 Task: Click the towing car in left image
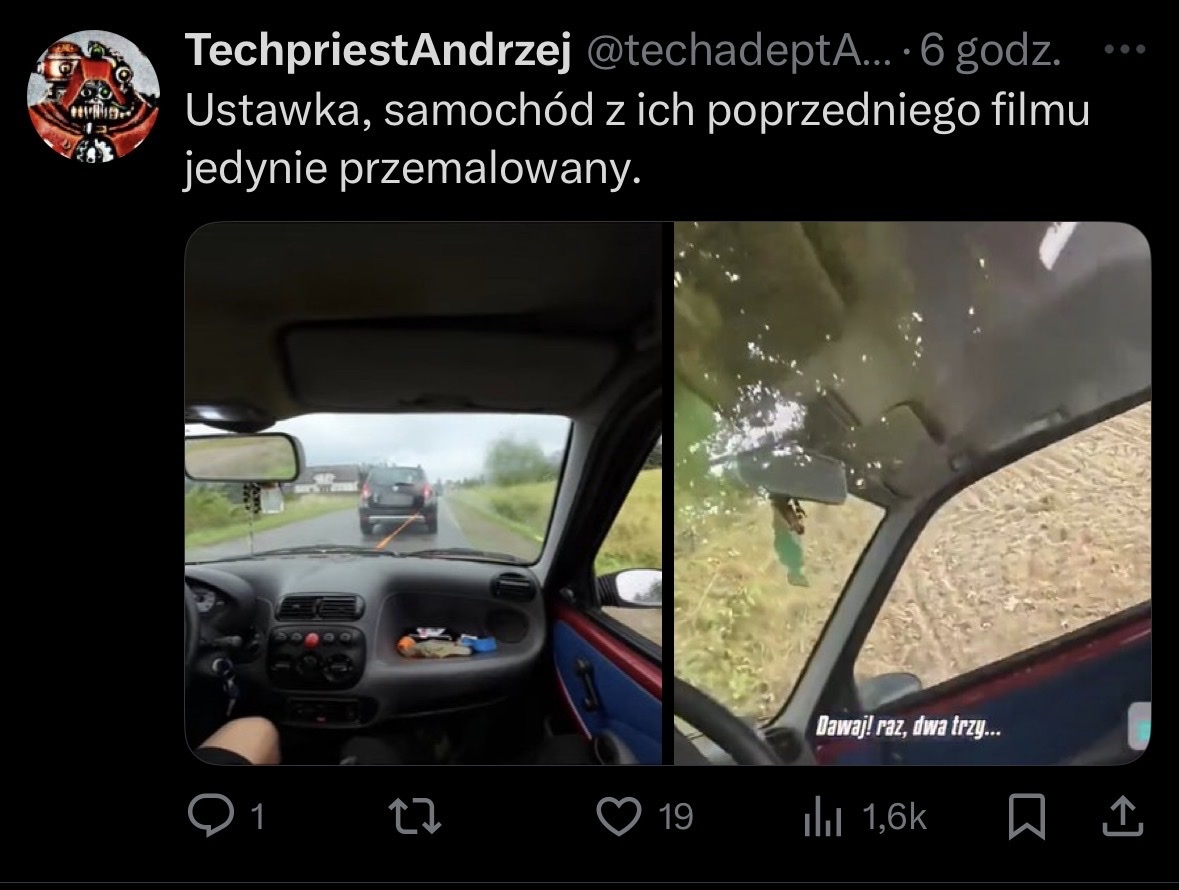click(398, 498)
